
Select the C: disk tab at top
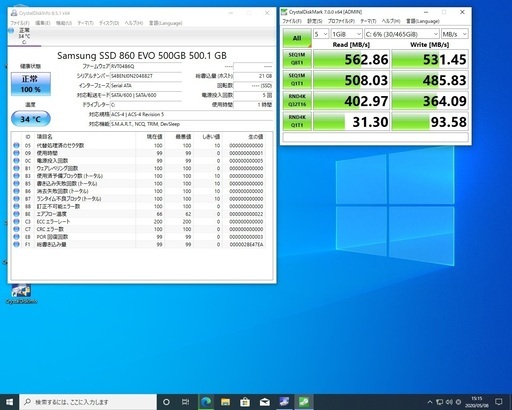[x=24, y=36]
